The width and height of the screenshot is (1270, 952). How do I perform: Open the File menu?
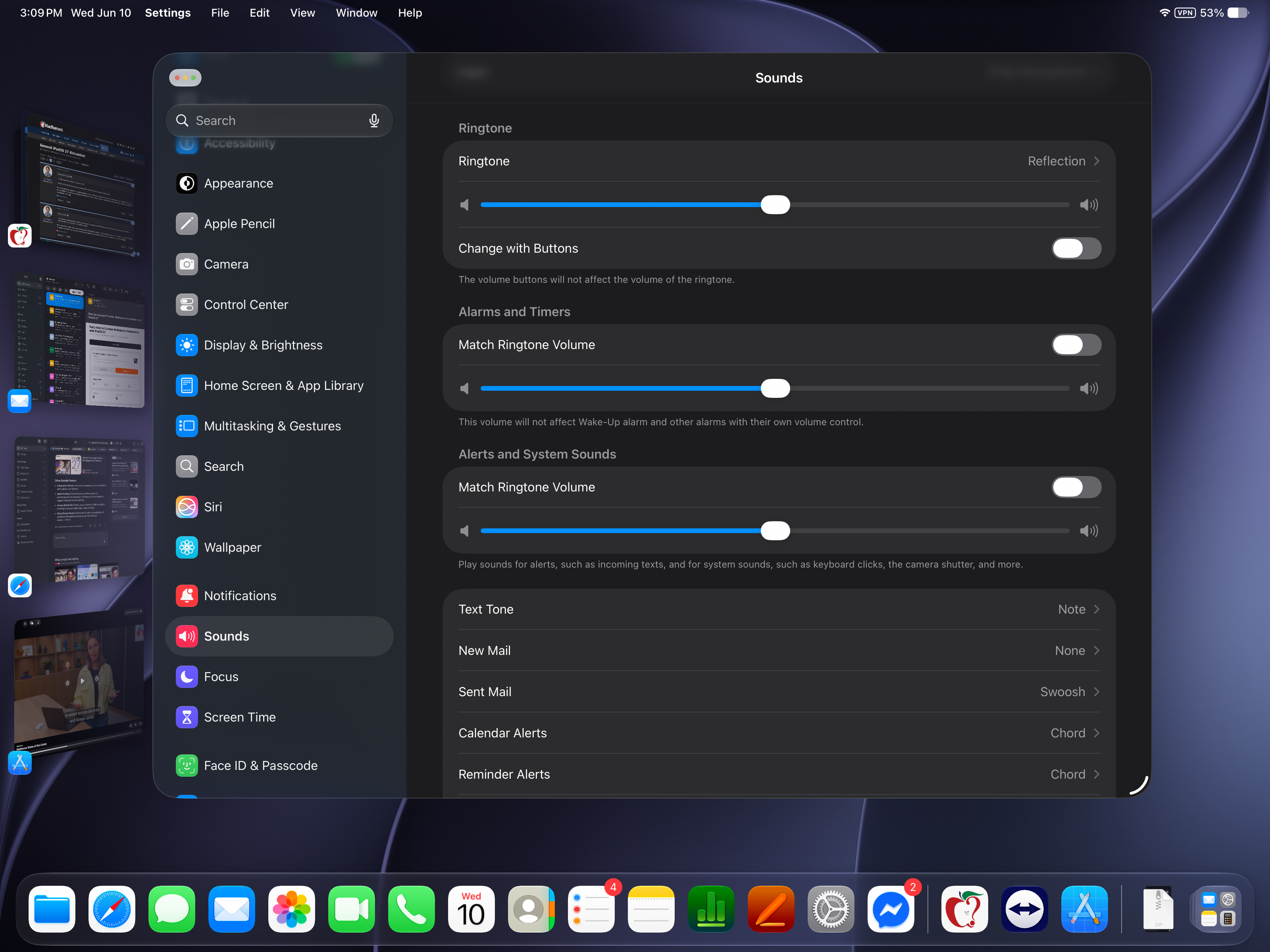click(220, 13)
